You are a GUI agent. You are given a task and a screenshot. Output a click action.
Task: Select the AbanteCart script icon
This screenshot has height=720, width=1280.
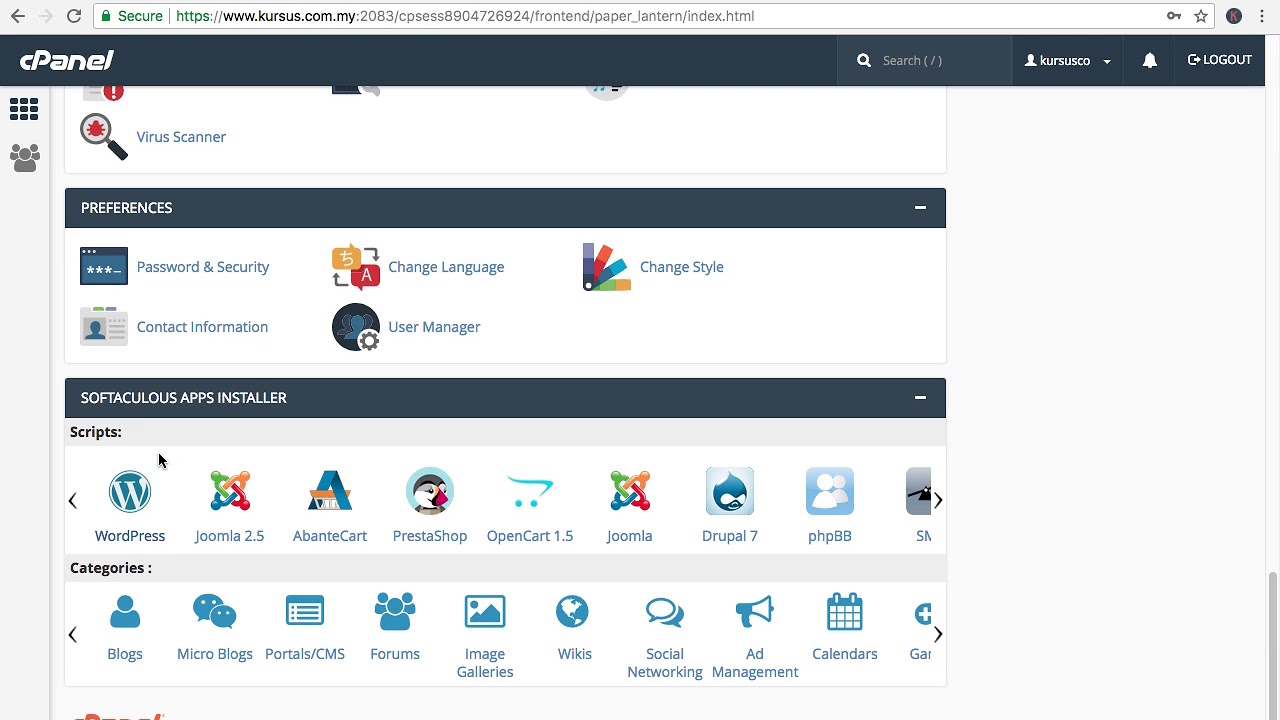tap(330, 492)
